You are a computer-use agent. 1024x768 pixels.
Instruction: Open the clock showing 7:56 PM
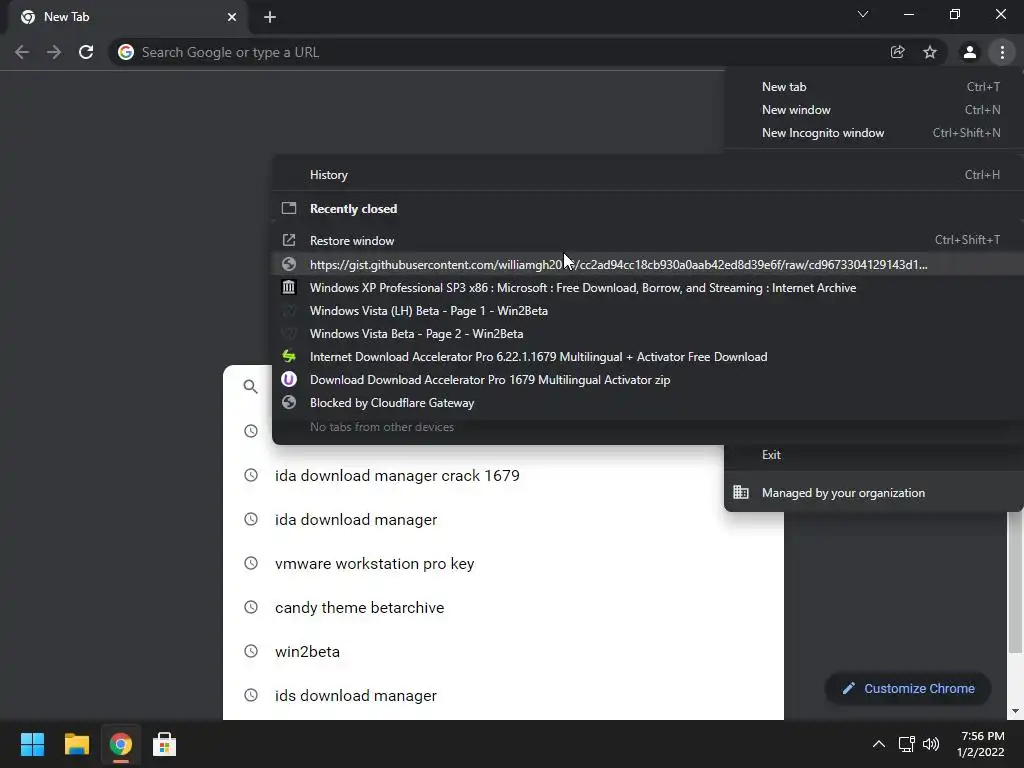click(981, 744)
